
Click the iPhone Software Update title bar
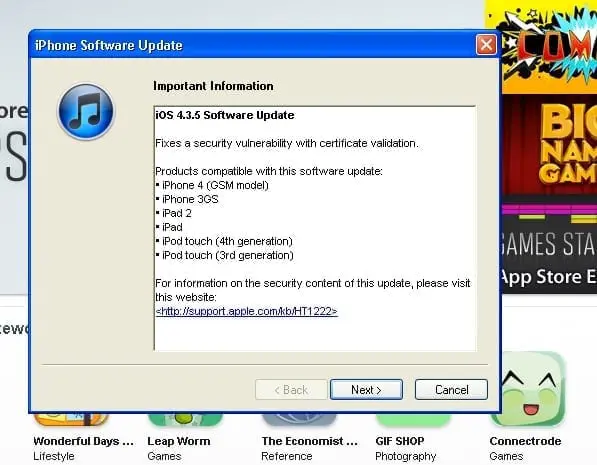(x=251, y=45)
